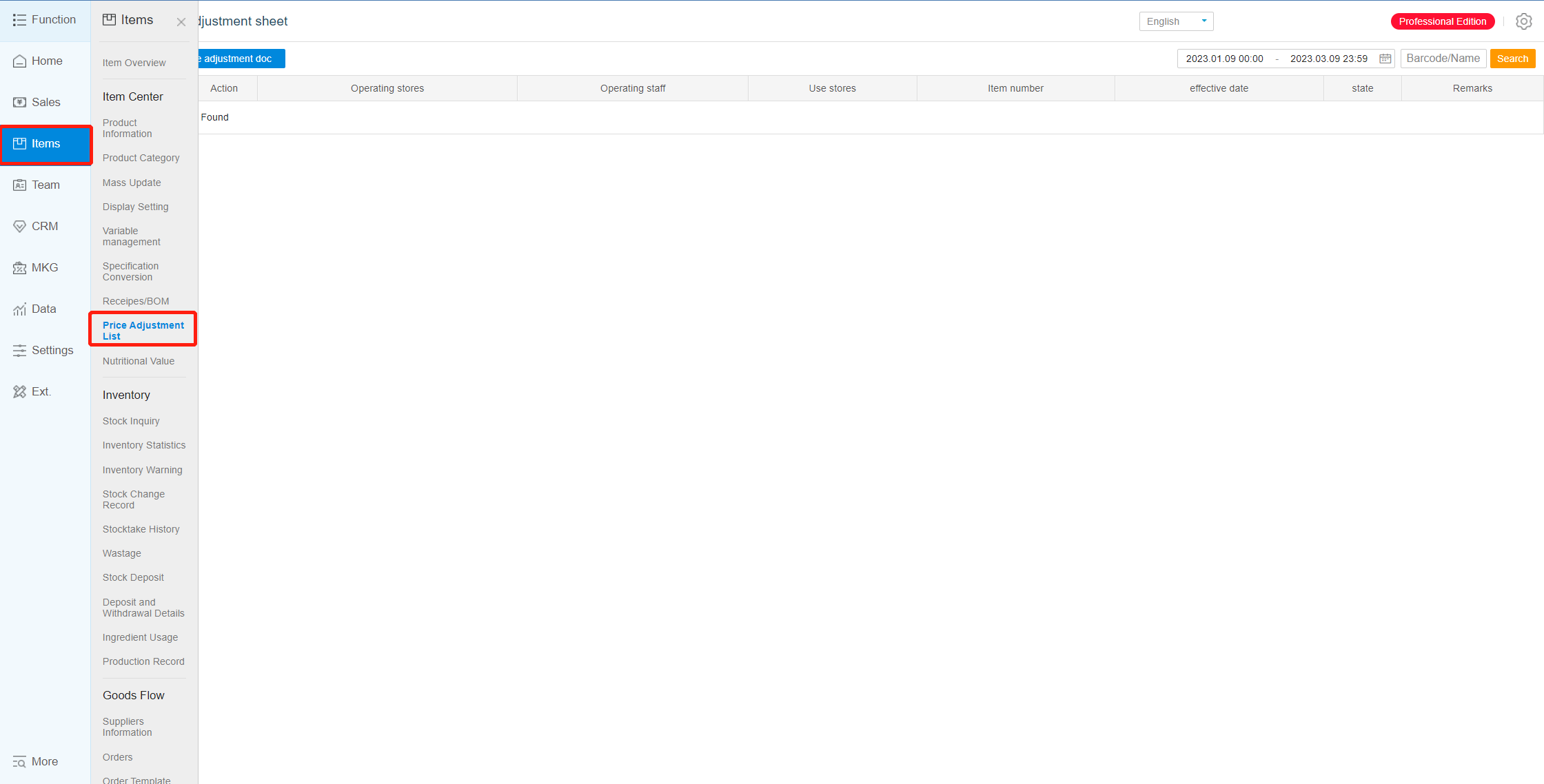
Task: Open Product Category menu item
Action: tap(141, 158)
